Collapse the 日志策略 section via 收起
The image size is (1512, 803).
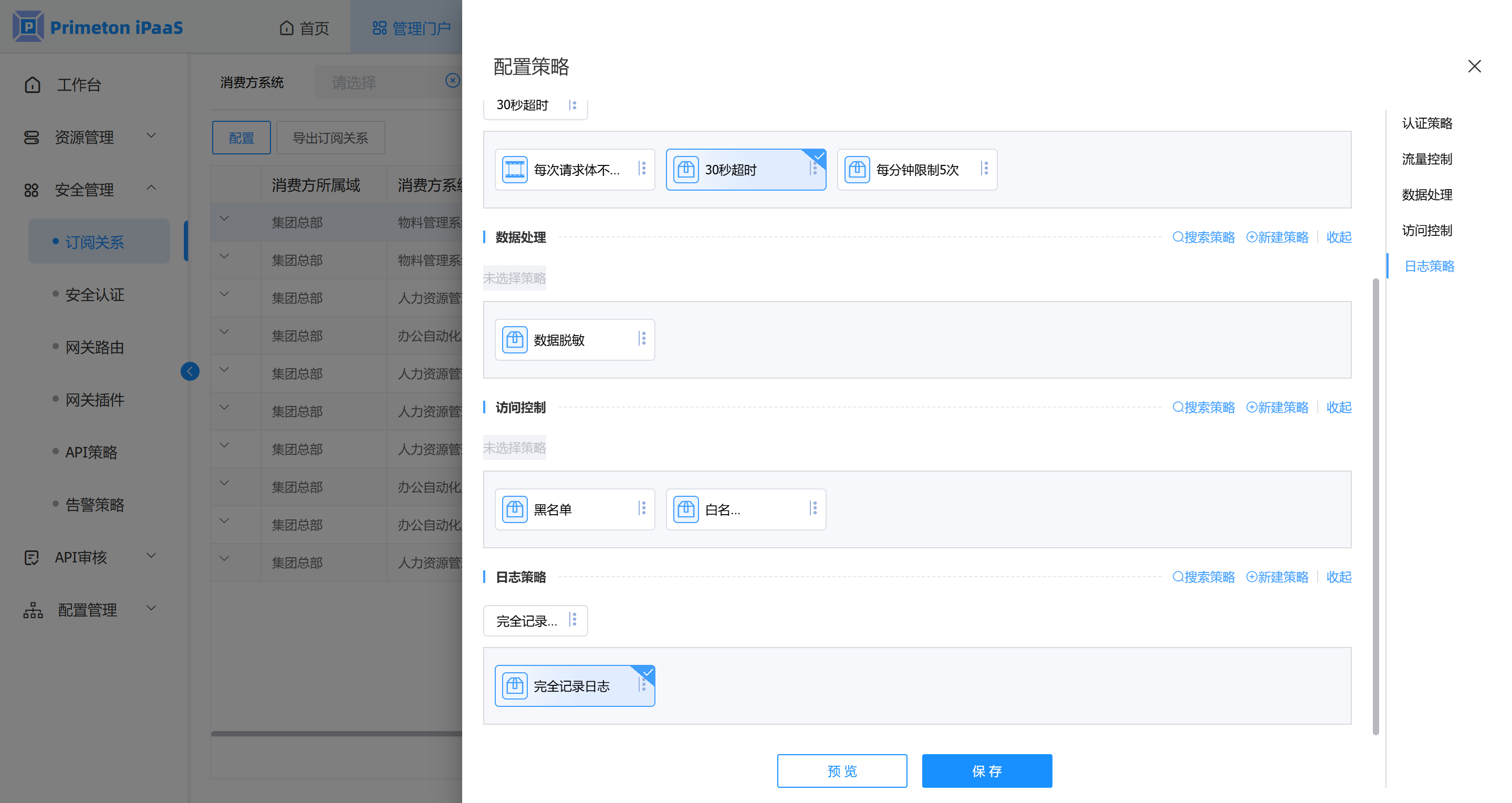click(1338, 577)
